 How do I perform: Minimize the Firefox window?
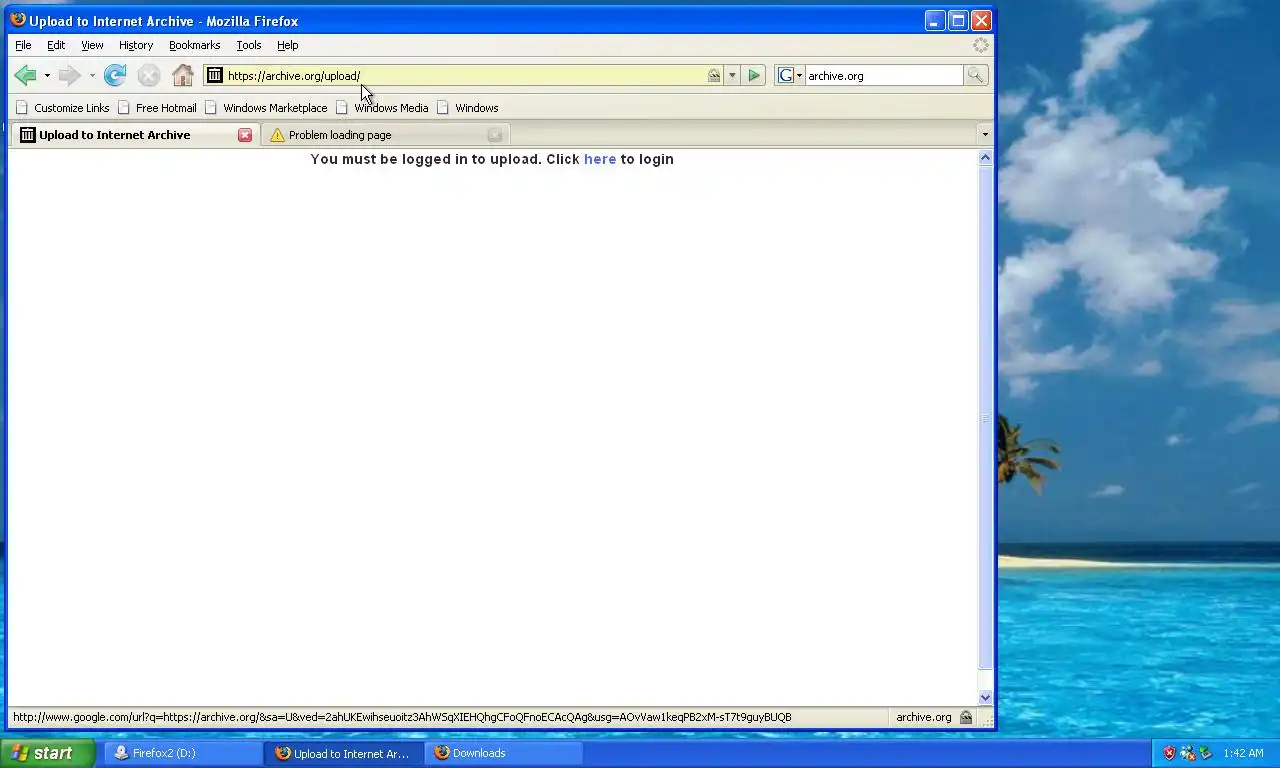coord(935,21)
